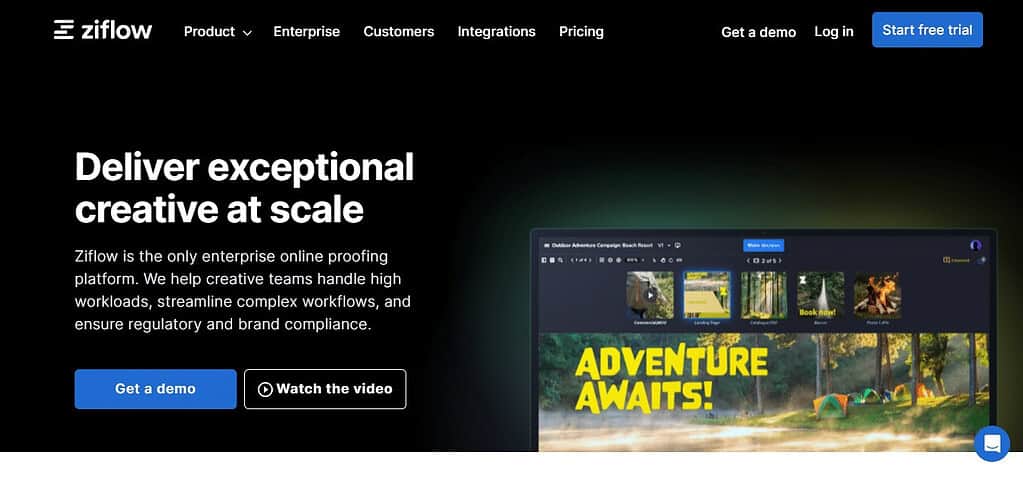Viewport: 1023px width, 477px height.
Task: Go to next proof arrow beside 2 of 5
Action: (x=780, y=260)
